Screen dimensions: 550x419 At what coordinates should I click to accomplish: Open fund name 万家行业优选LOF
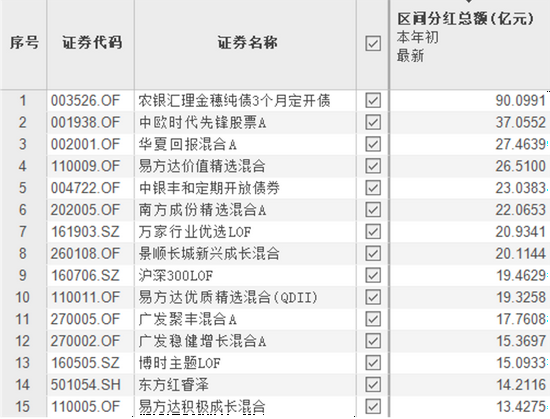195,231
